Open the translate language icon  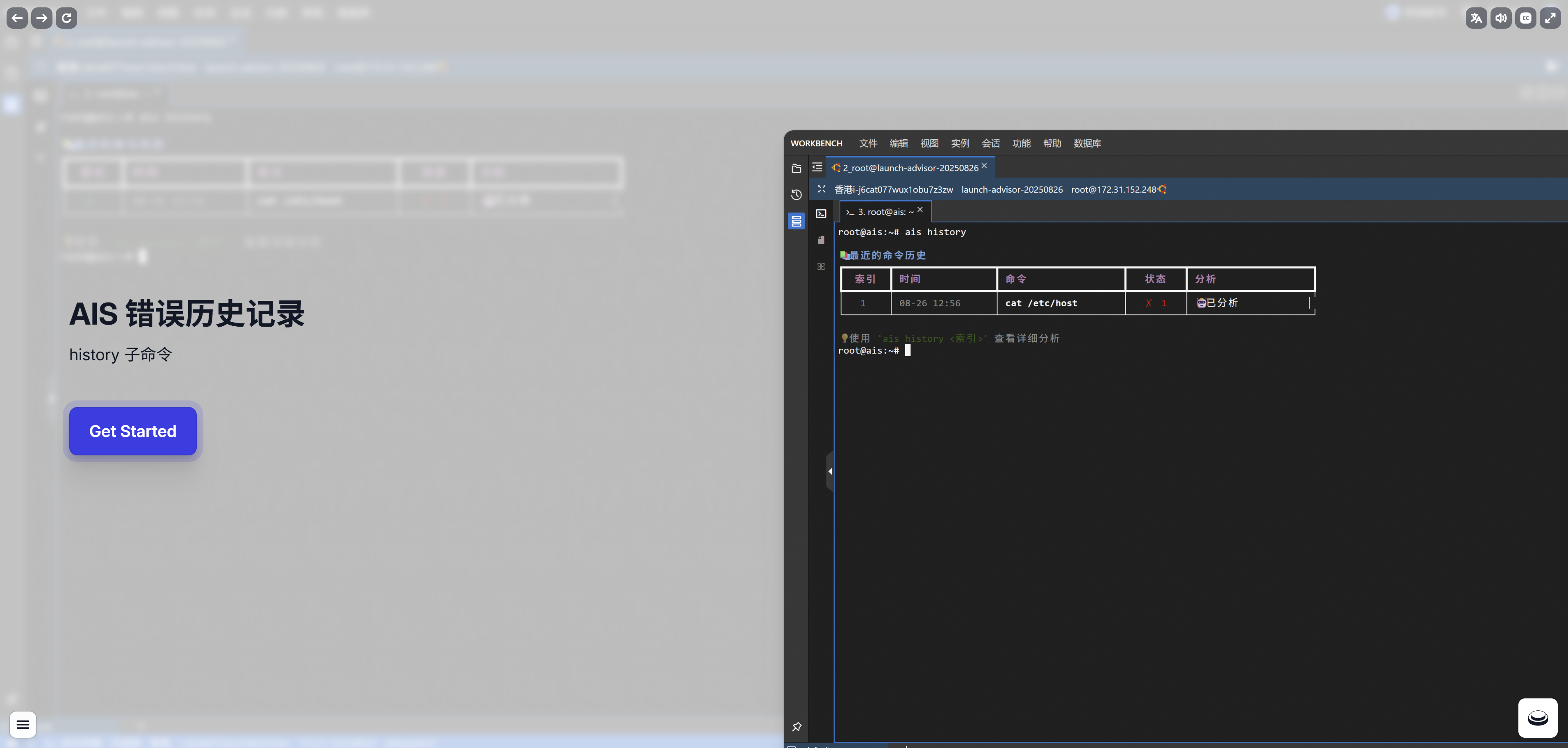click(x=1476, y=18)
